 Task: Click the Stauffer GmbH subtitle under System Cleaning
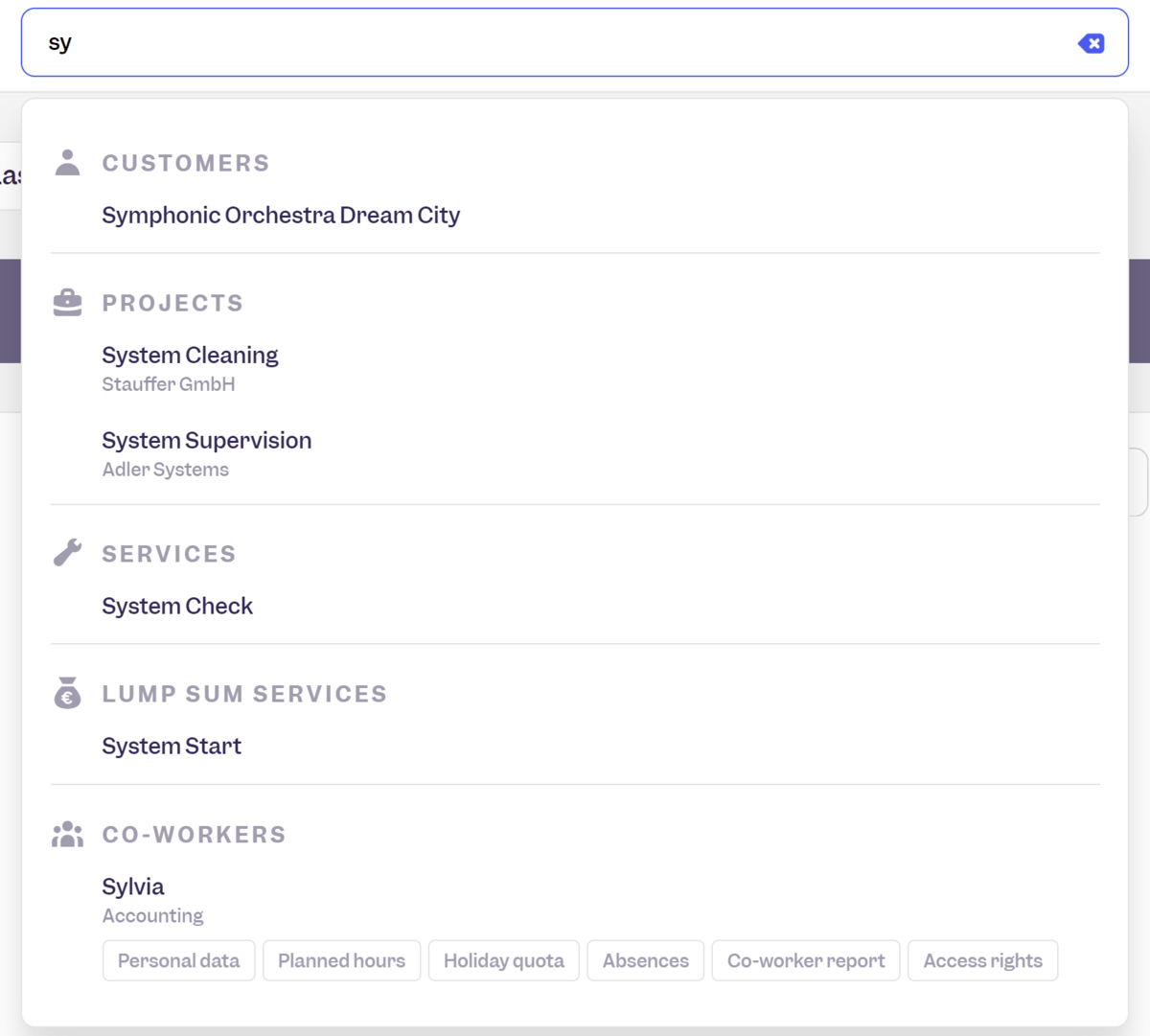click(x=169, y=384)
